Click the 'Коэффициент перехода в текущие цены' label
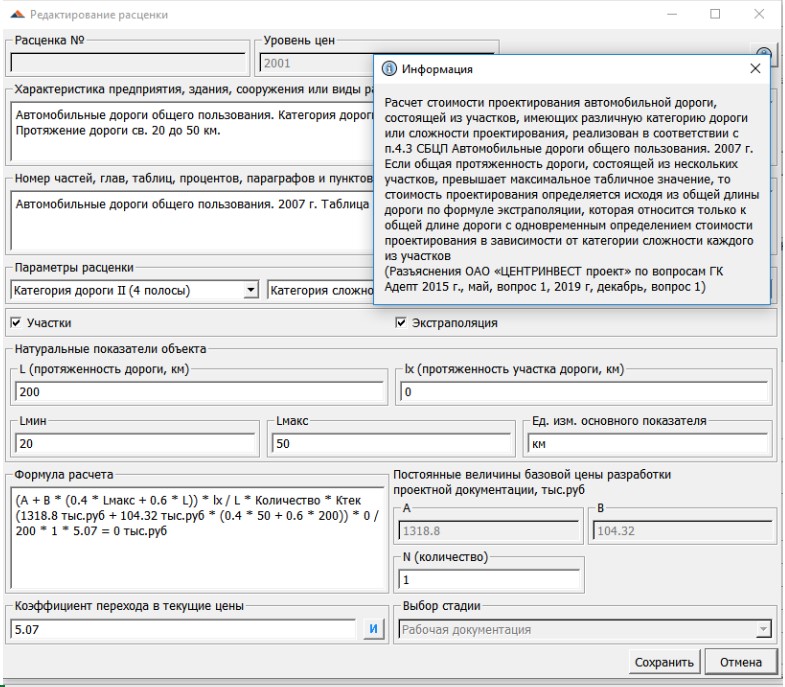This screenshot has height=687, width=785. click(129, 605)
